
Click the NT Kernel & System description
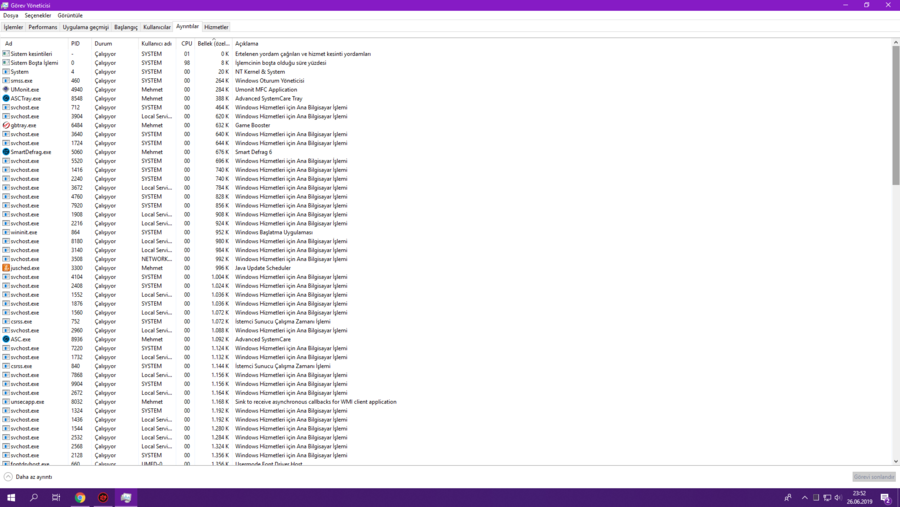(260, 72)
